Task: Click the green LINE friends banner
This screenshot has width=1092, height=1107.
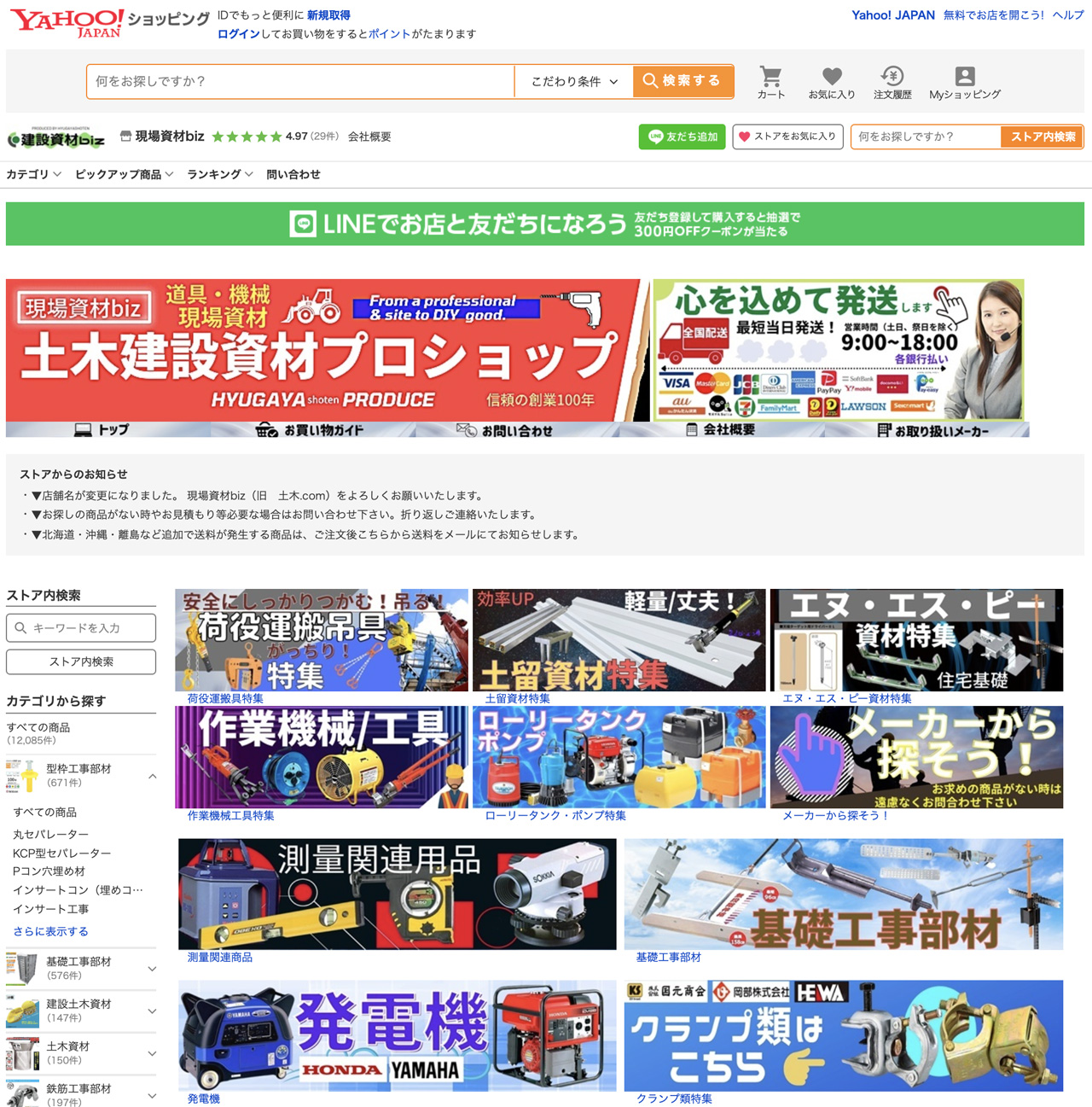Action: tap(545, 224)
